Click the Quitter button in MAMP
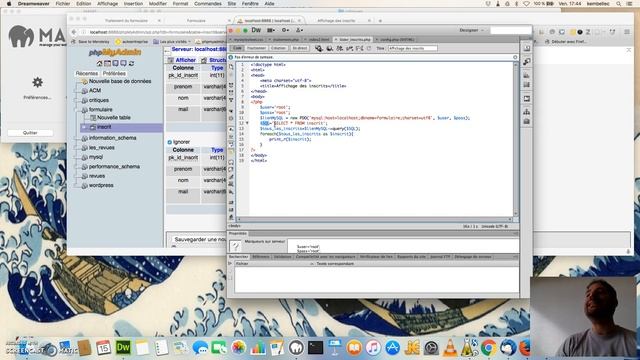This screenshot has width=640, height=360. point(30,133)
